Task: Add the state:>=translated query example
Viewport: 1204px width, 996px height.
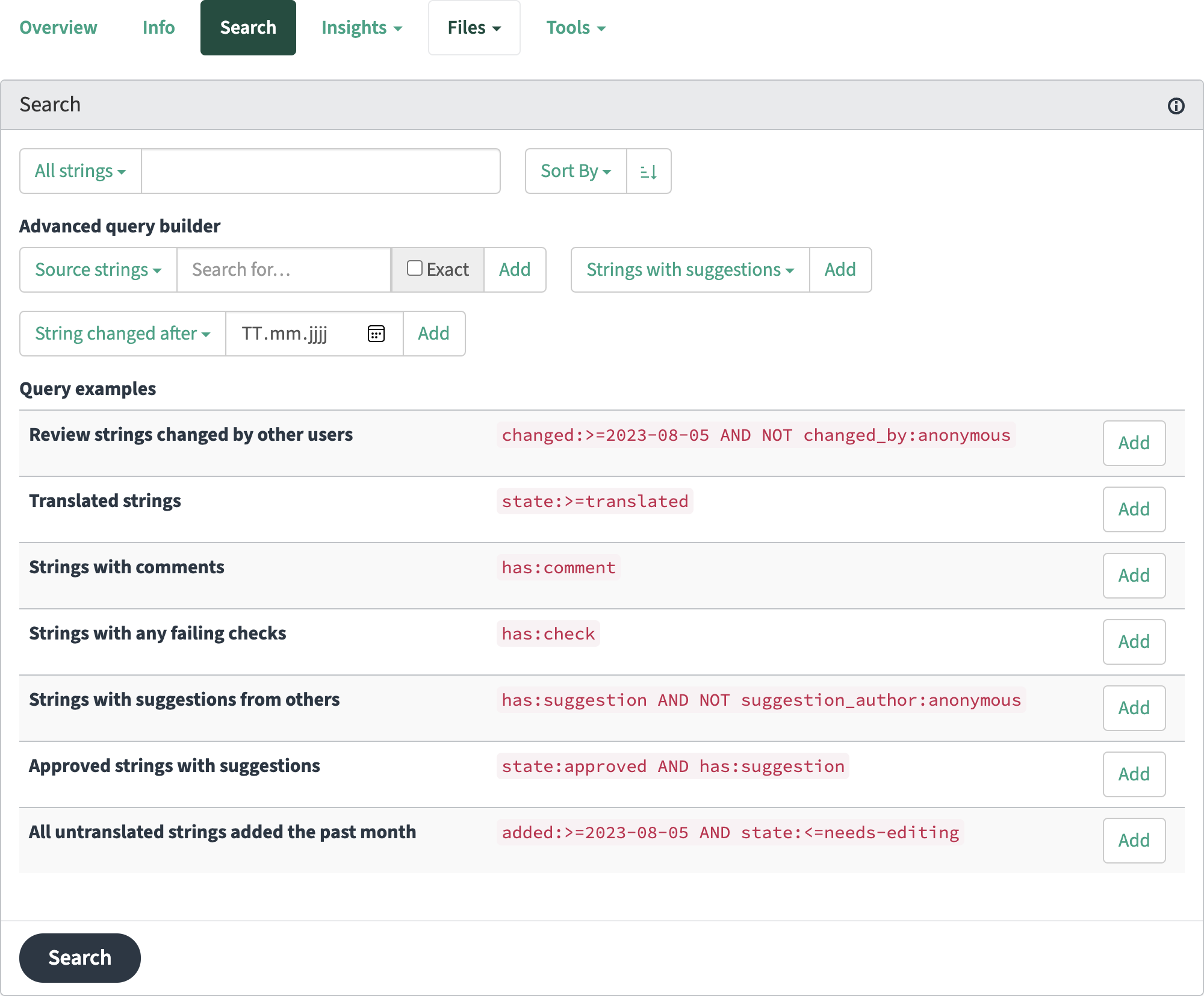Action: (1134, 509)
